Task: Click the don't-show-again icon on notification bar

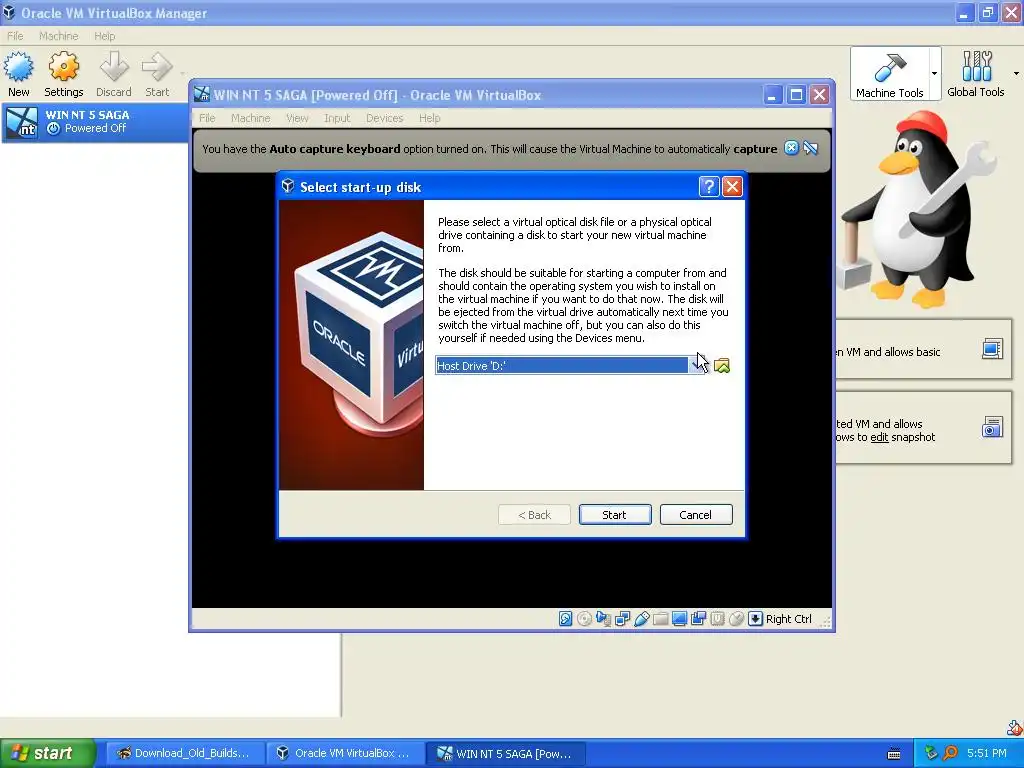Action: pos(810,148)
